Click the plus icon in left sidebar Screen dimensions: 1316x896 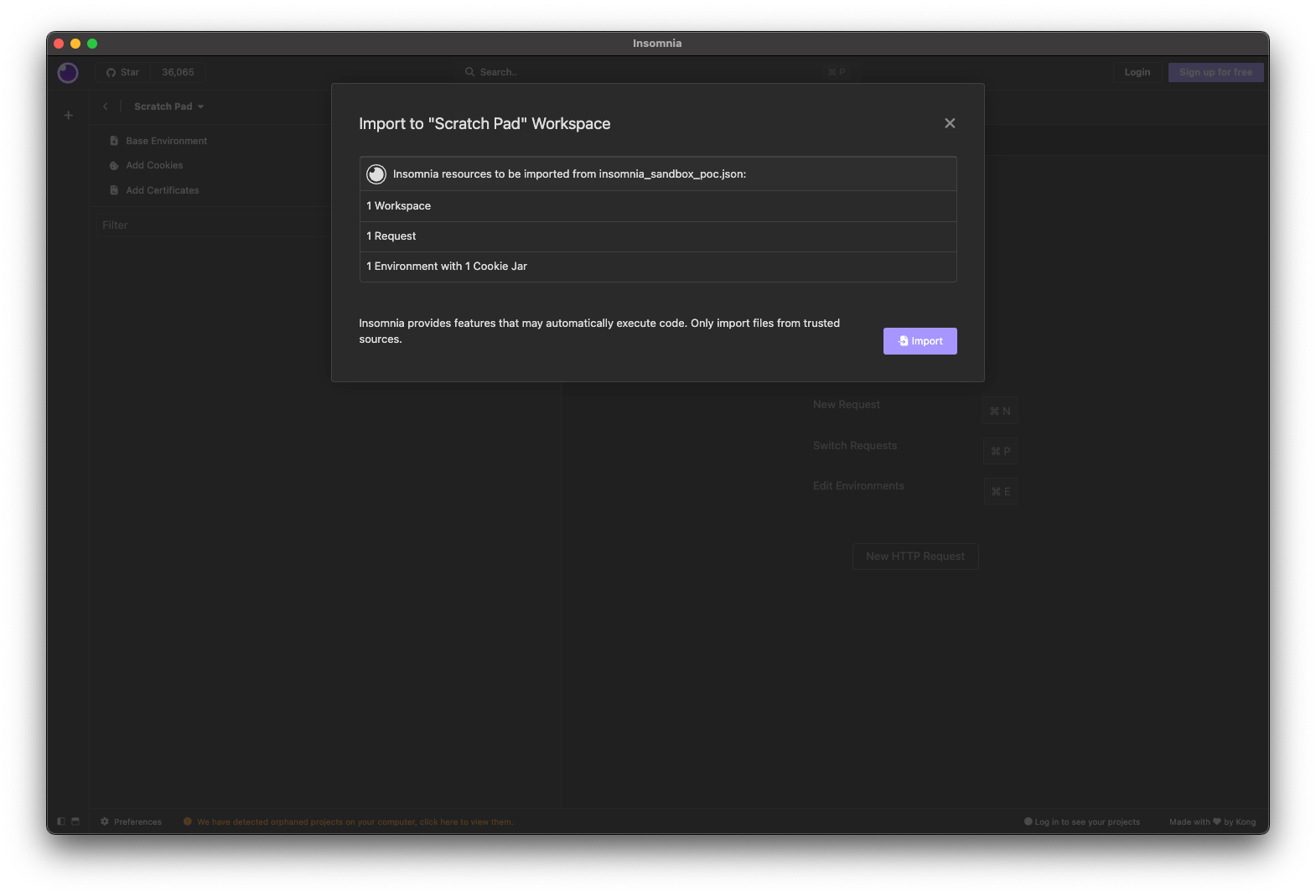69,116
